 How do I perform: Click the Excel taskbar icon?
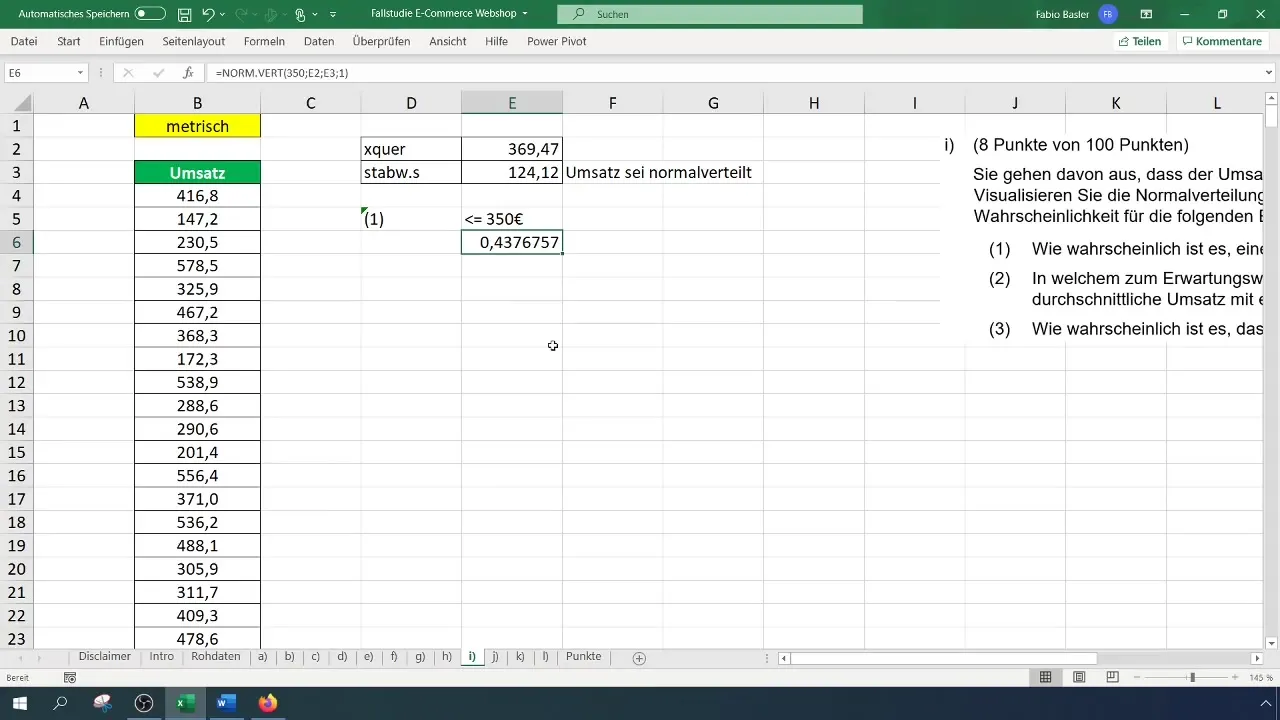click(x=185, y=703)
